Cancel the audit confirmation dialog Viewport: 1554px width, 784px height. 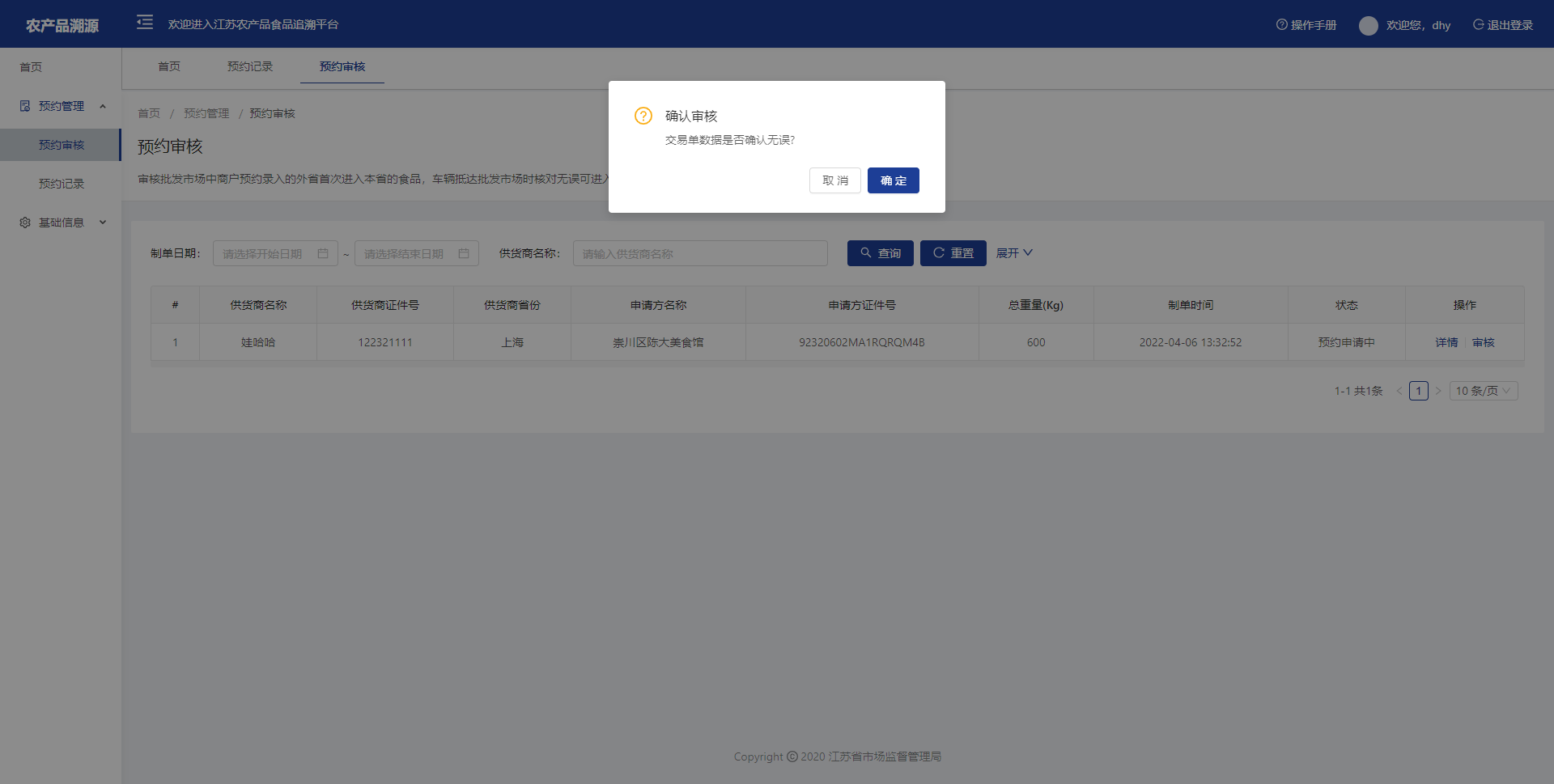(834, 180)
